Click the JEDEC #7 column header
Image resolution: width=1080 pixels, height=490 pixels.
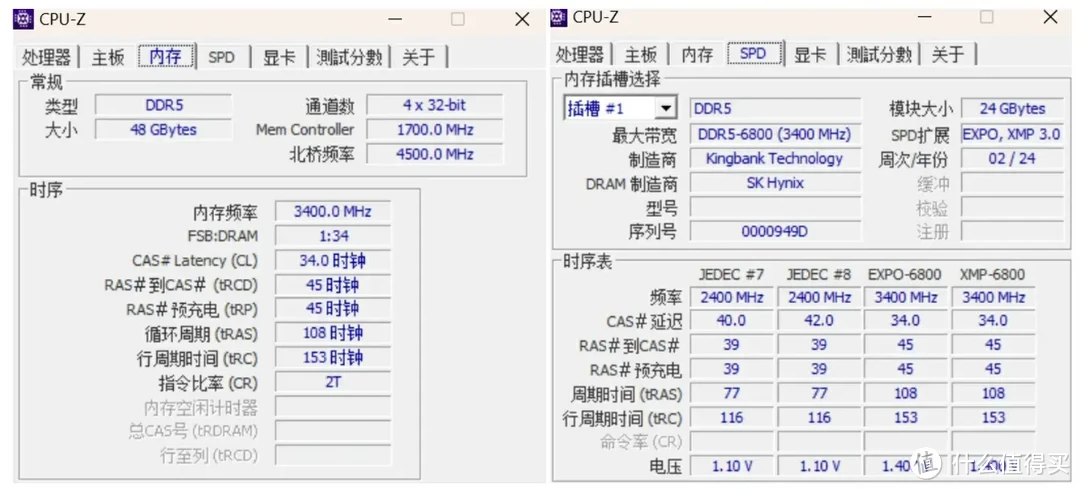click(x=731, y=274)
